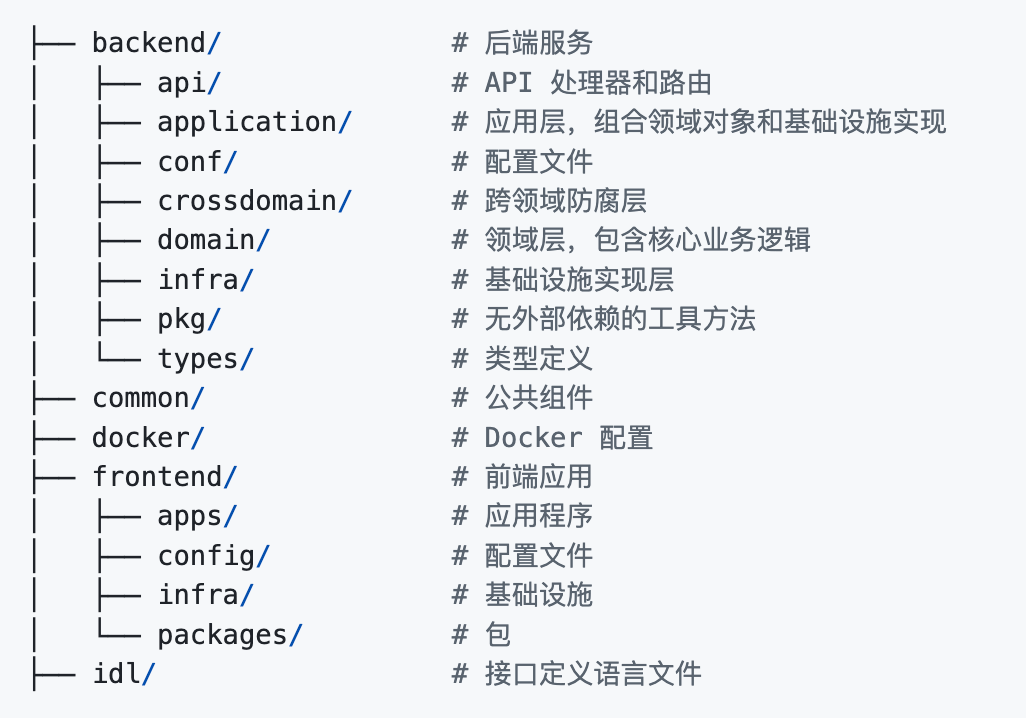Click the "Docker 配置" comment text

click(568, 438)
